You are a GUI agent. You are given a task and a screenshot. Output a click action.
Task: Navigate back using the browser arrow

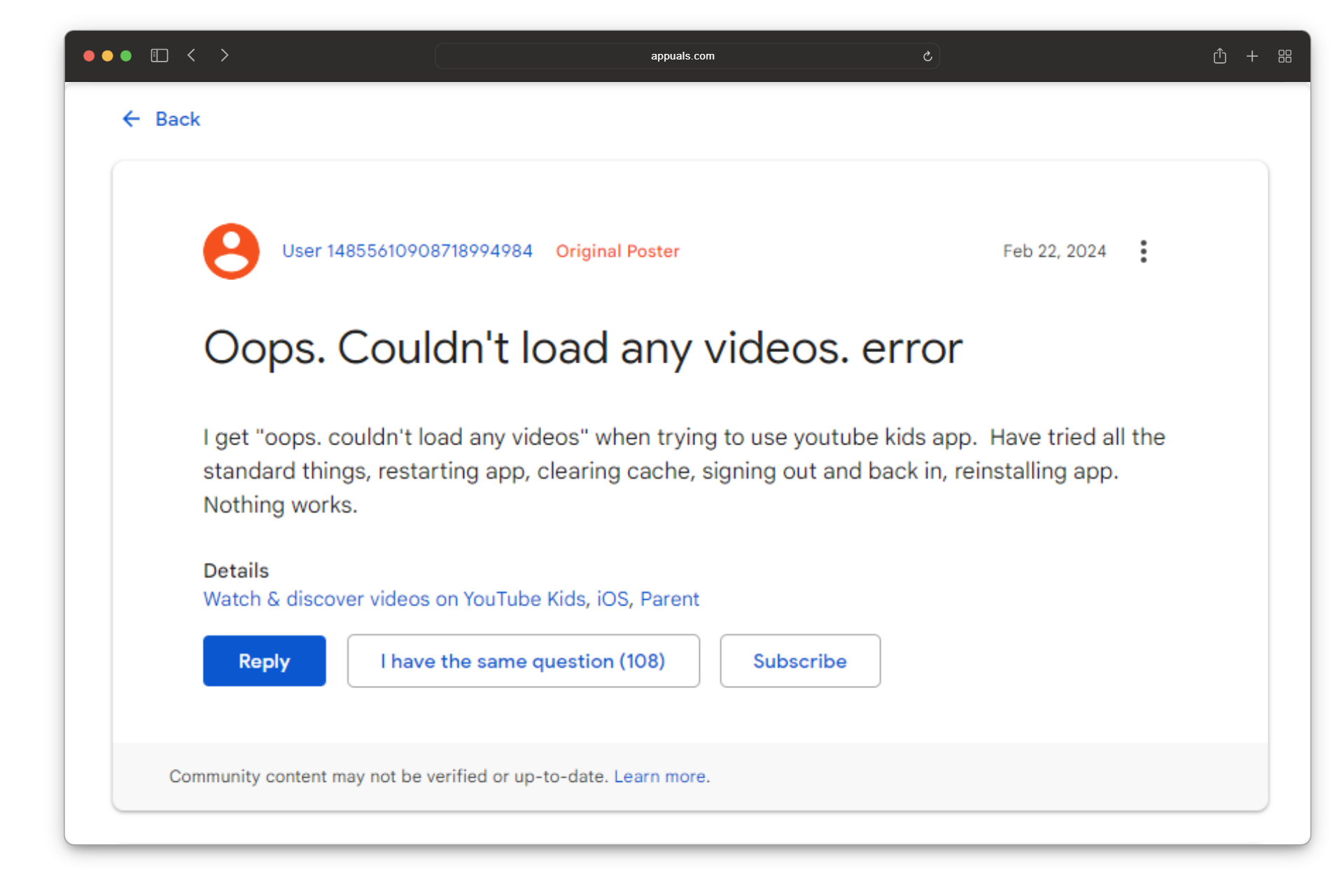(x=192, y=55)
